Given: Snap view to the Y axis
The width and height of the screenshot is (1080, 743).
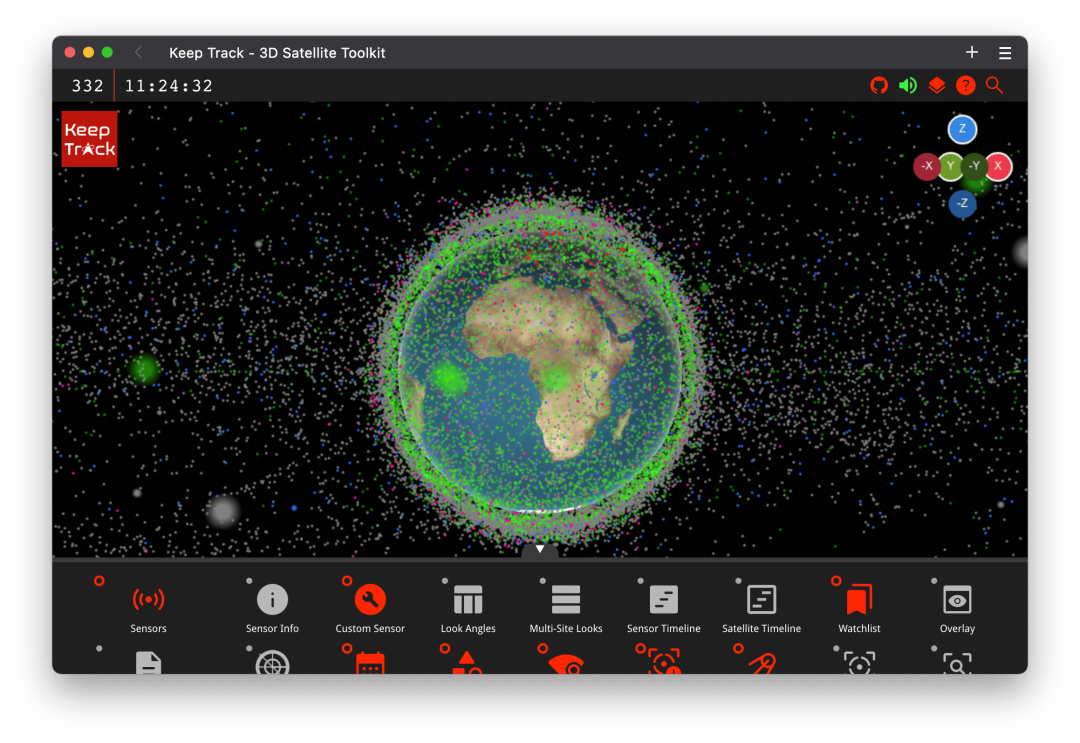Looking at the screenshot, I should tap(951, 166).
